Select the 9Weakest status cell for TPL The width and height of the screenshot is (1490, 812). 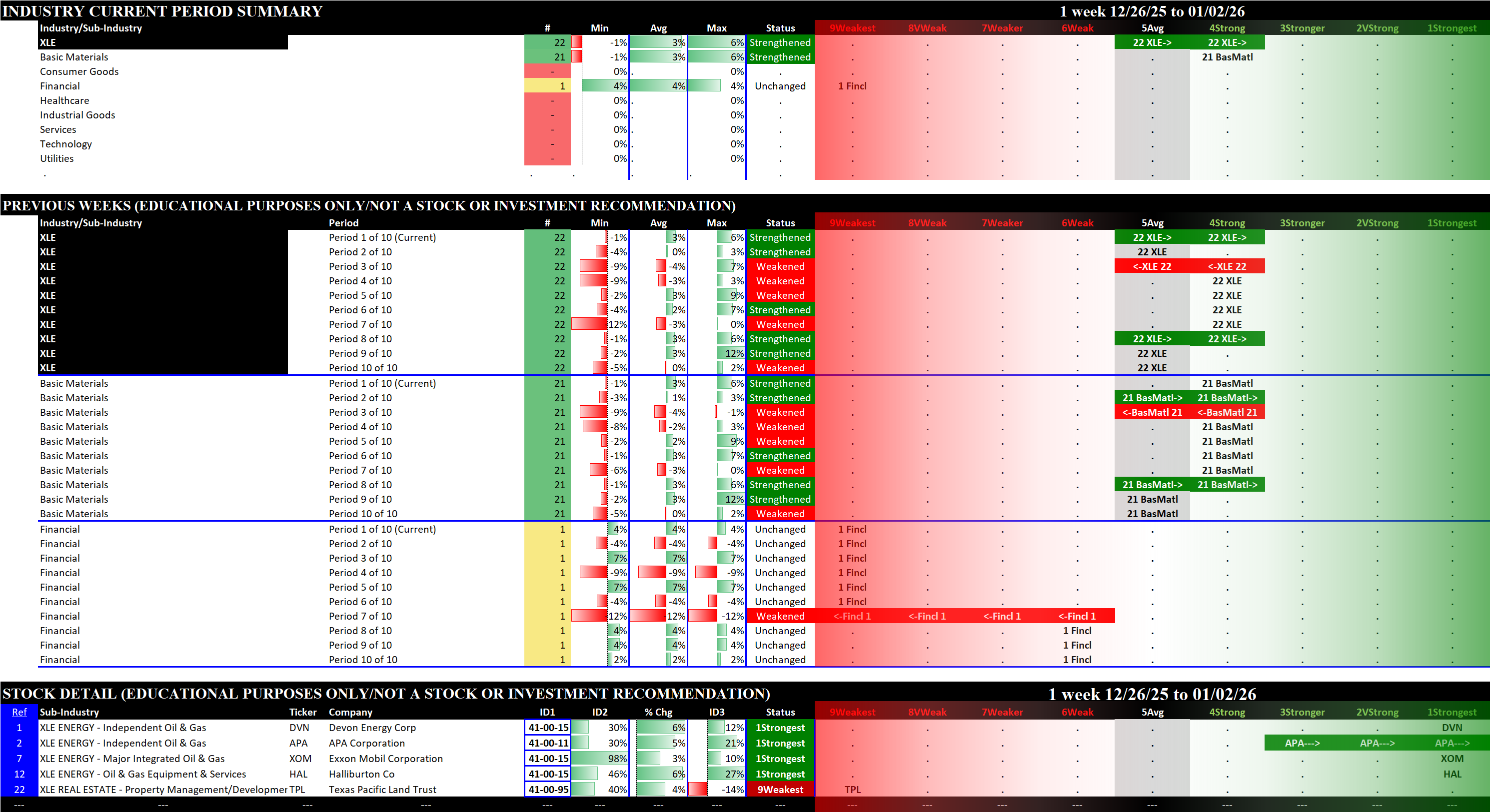click(x=780, y=790)
